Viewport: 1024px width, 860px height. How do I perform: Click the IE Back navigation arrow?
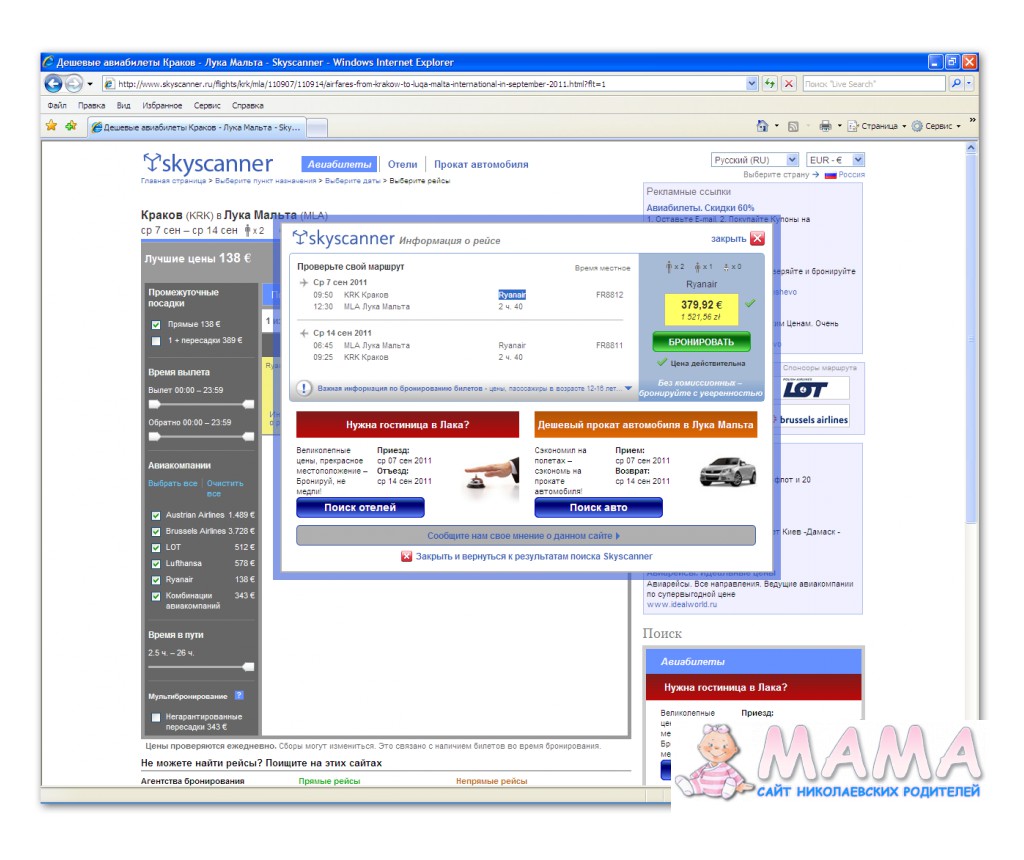click(54, 84)
